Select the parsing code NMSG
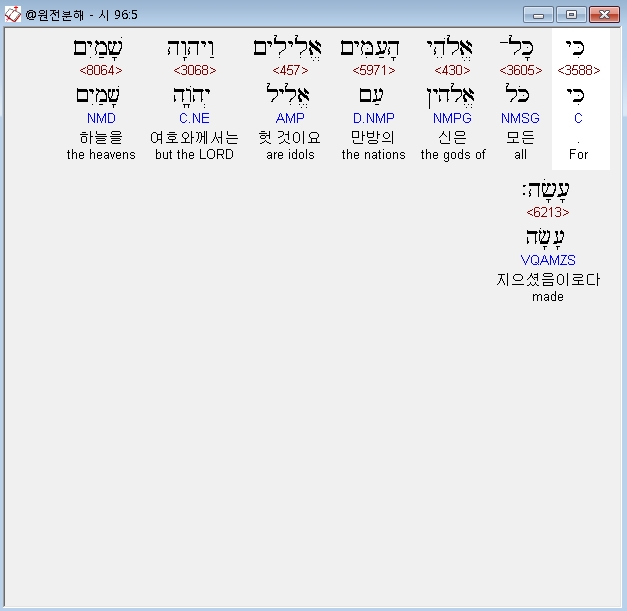The image size is (627, 611). 520,118
